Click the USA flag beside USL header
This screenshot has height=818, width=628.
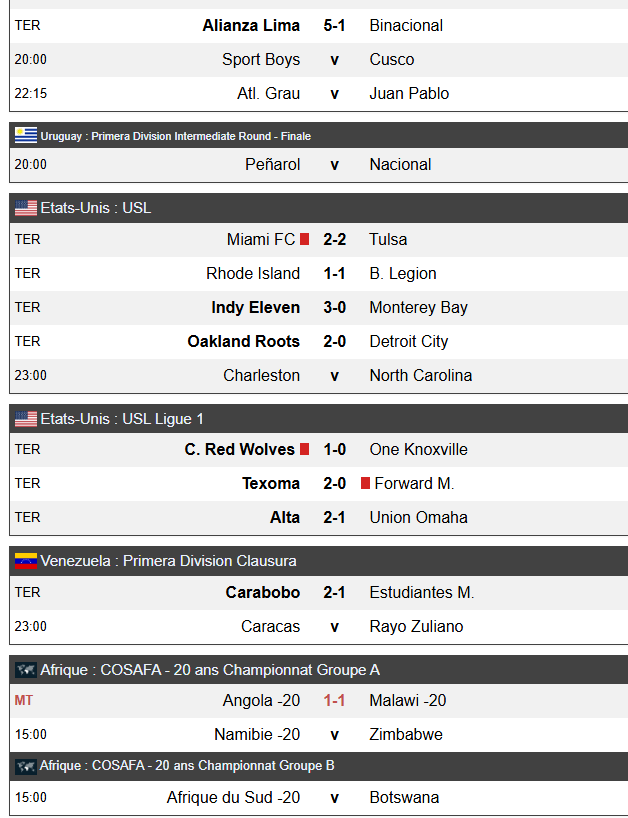[26, 208]
